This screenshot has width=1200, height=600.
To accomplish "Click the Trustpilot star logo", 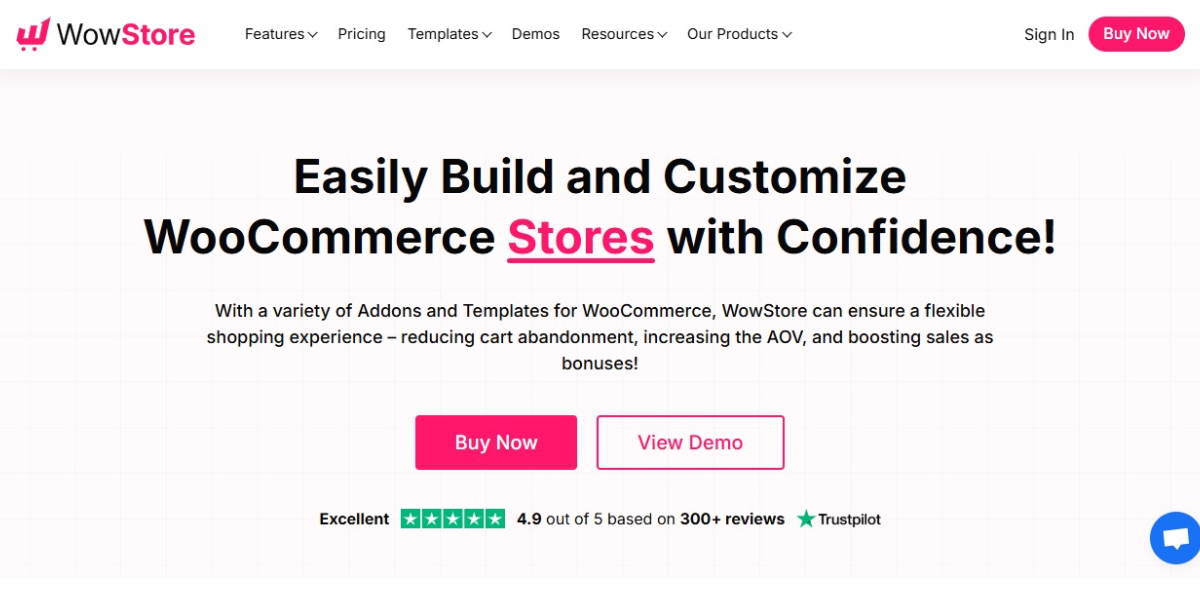I will pyautogui.click(x=806, y=519).
